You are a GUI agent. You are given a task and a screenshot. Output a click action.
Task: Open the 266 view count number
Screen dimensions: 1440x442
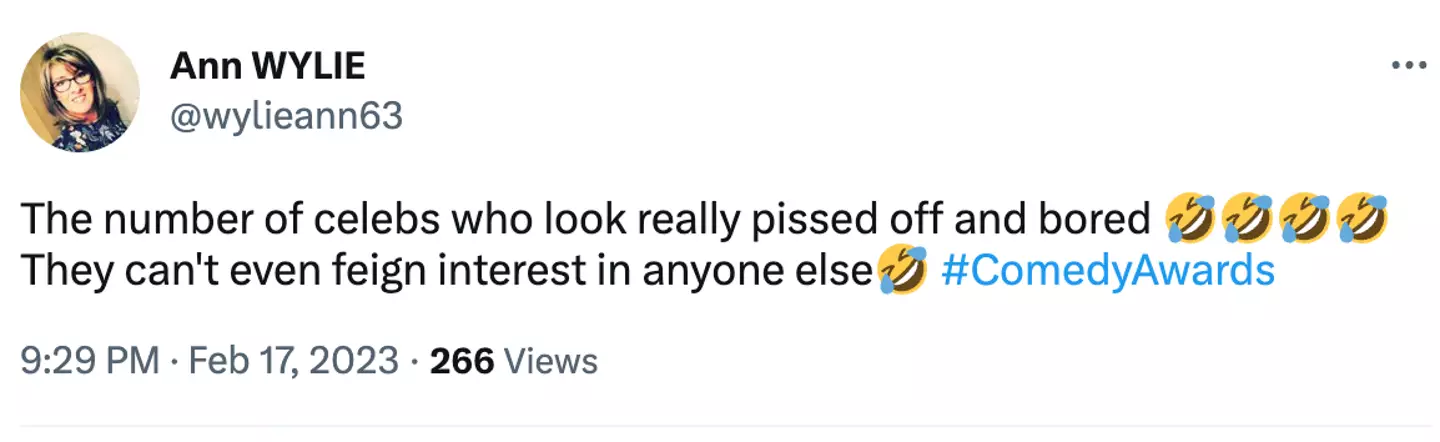pos(461,360)
